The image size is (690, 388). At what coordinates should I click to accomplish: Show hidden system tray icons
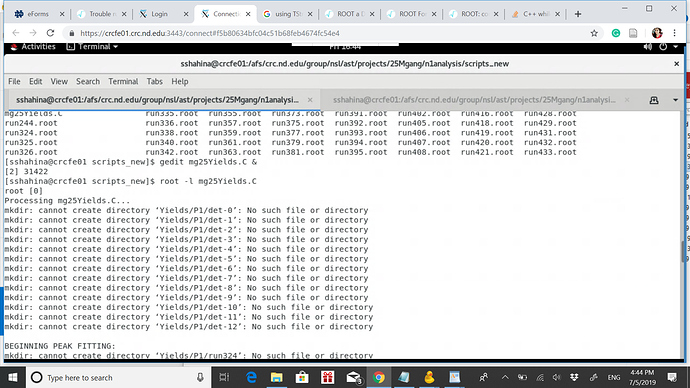[505, 377]
